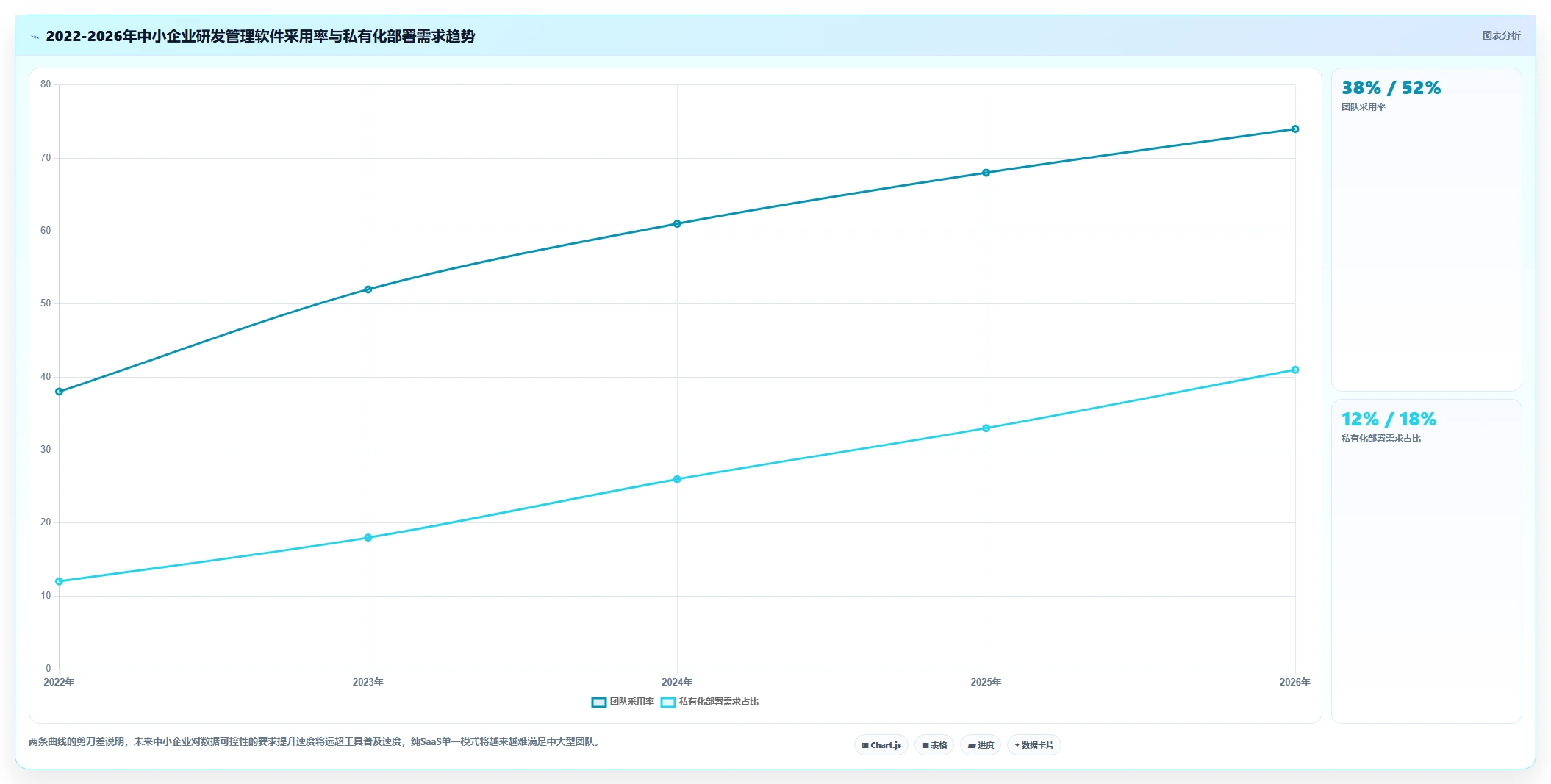Click the y-axis label 30
The width and height of the screenshot is (1551, 784).
pyautogui.click(x=46, y=450)
